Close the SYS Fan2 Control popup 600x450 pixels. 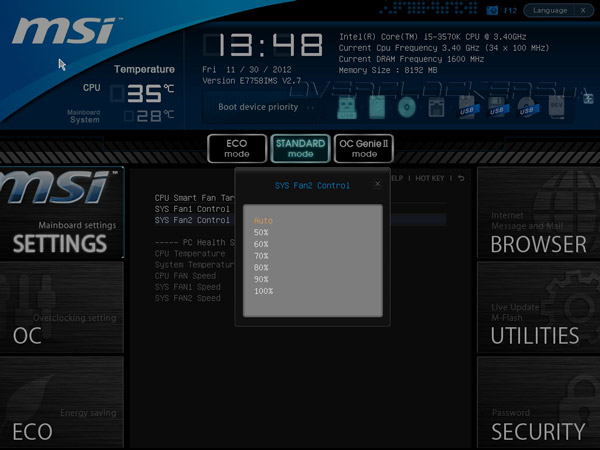(x=377, y=184)
